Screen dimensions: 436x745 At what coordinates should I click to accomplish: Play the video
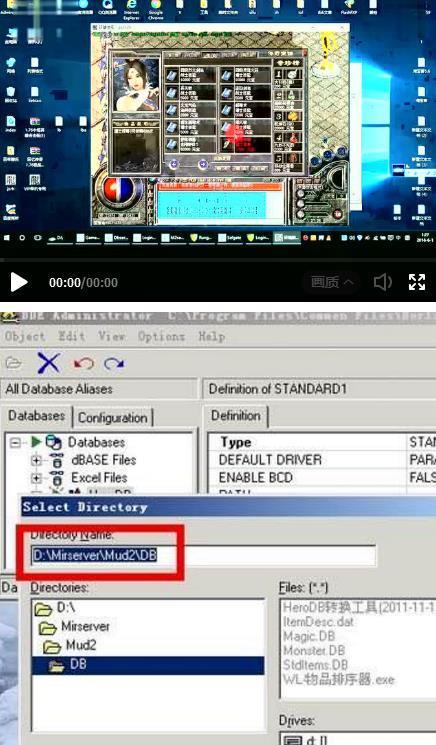[x=19, y=282]
